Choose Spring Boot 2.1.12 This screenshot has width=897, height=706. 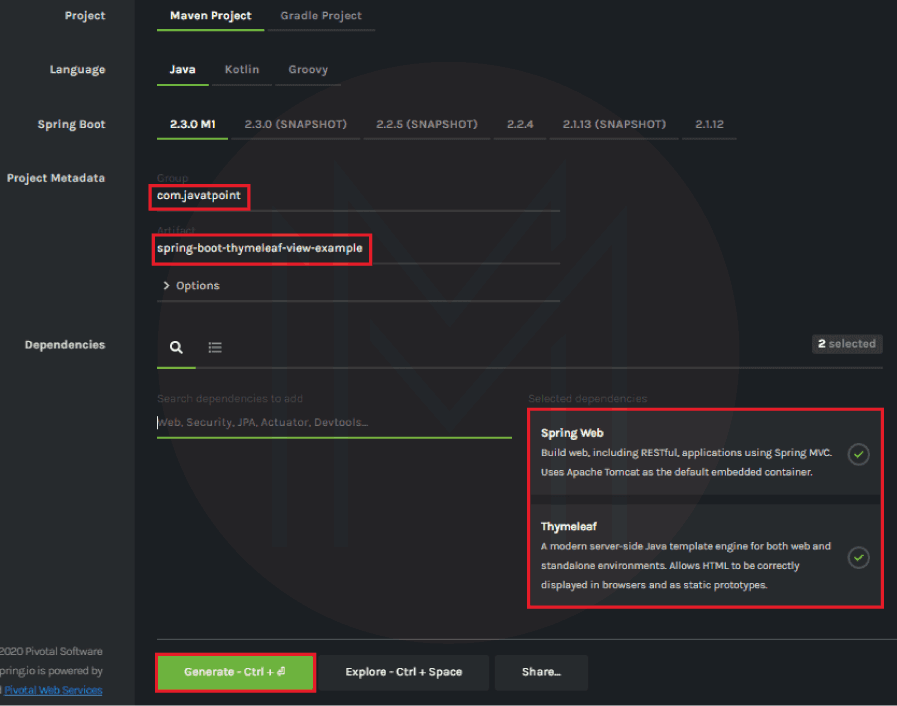click(x=709, y=124)
